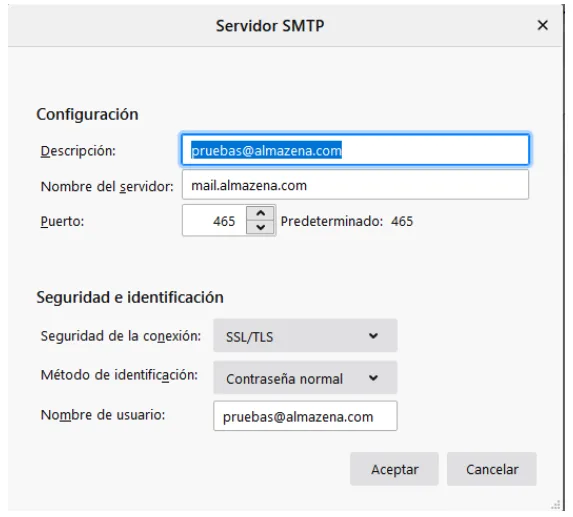Open the Método de identificación dropdown
The width and height of the screenshot is (573, 517).
tap(305, 377)
